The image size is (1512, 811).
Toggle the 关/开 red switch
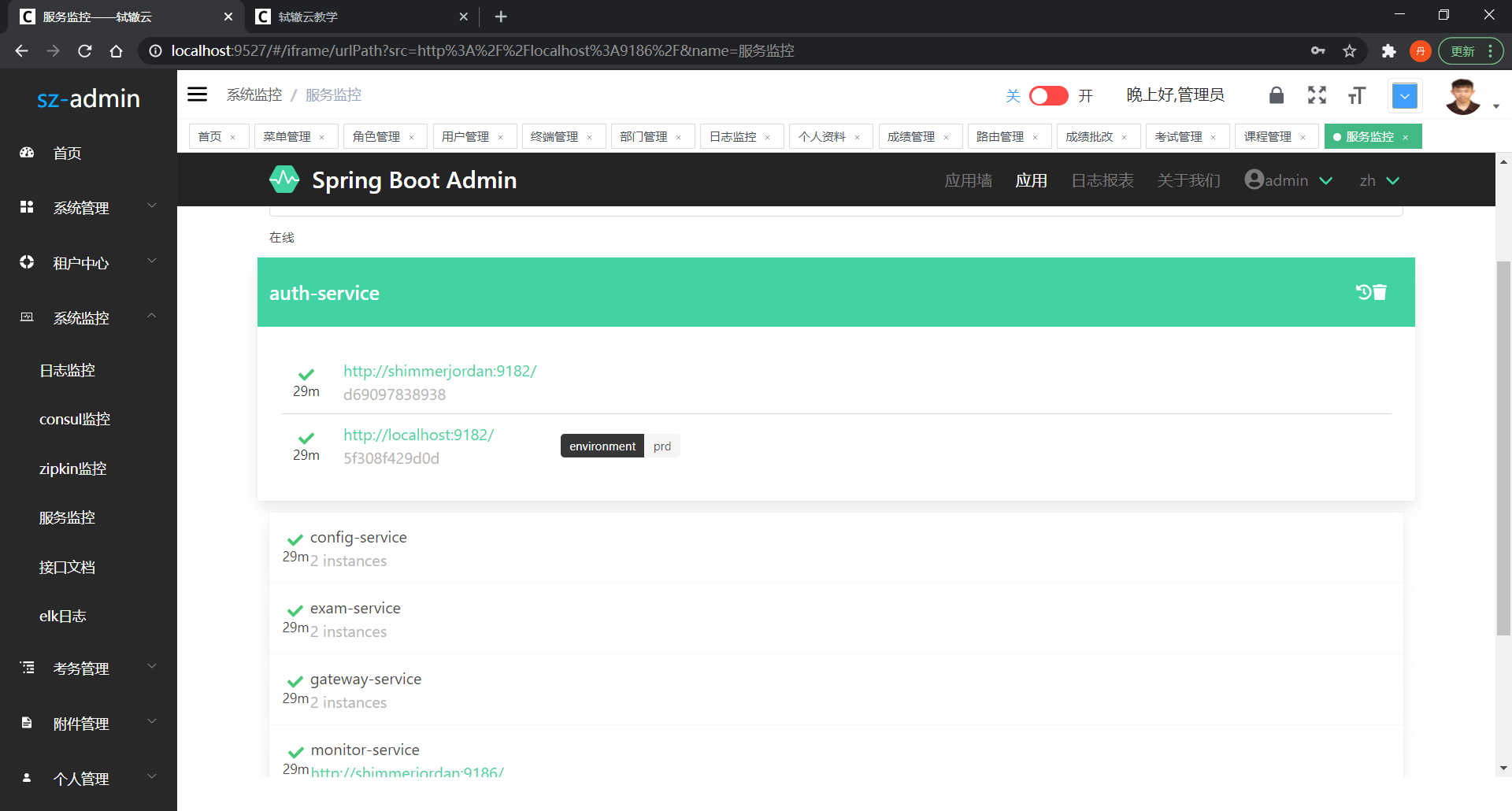(x=1048, y=95)
